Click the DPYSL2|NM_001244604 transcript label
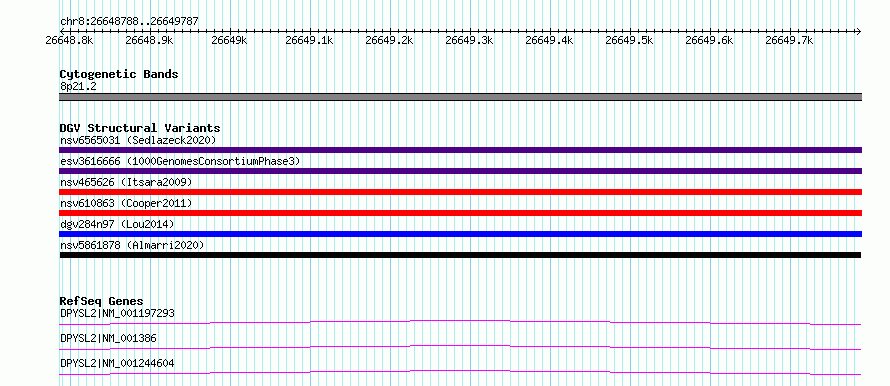 pyautogui.click(x=117, y=363)
